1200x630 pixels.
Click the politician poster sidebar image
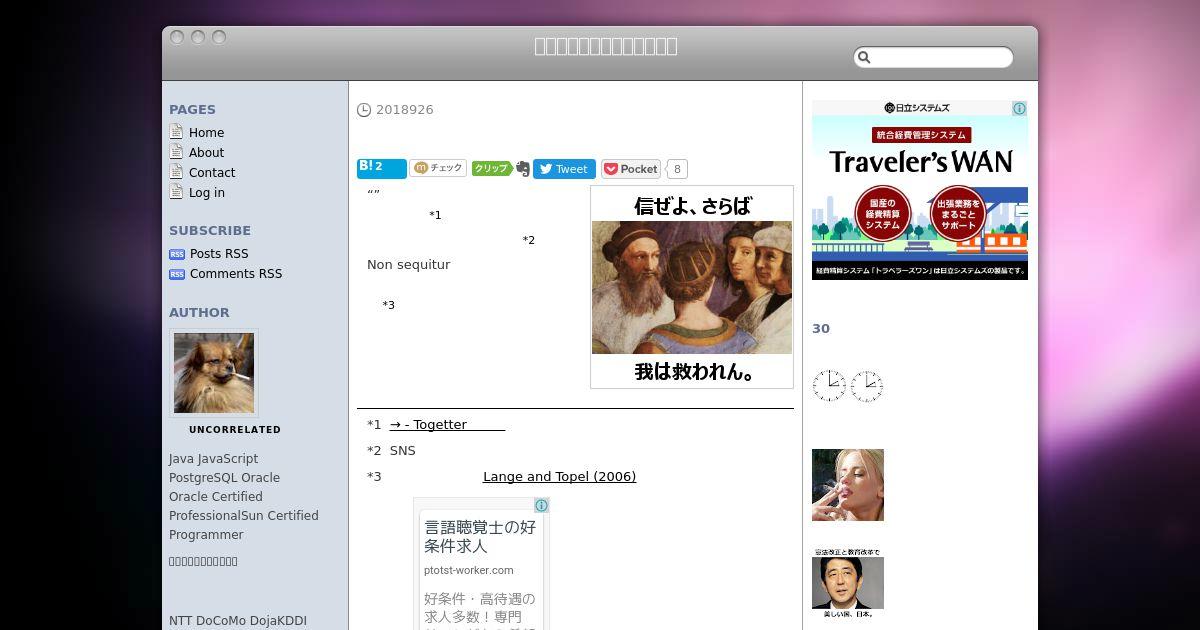pyautogui.click(x=848, y=583)
